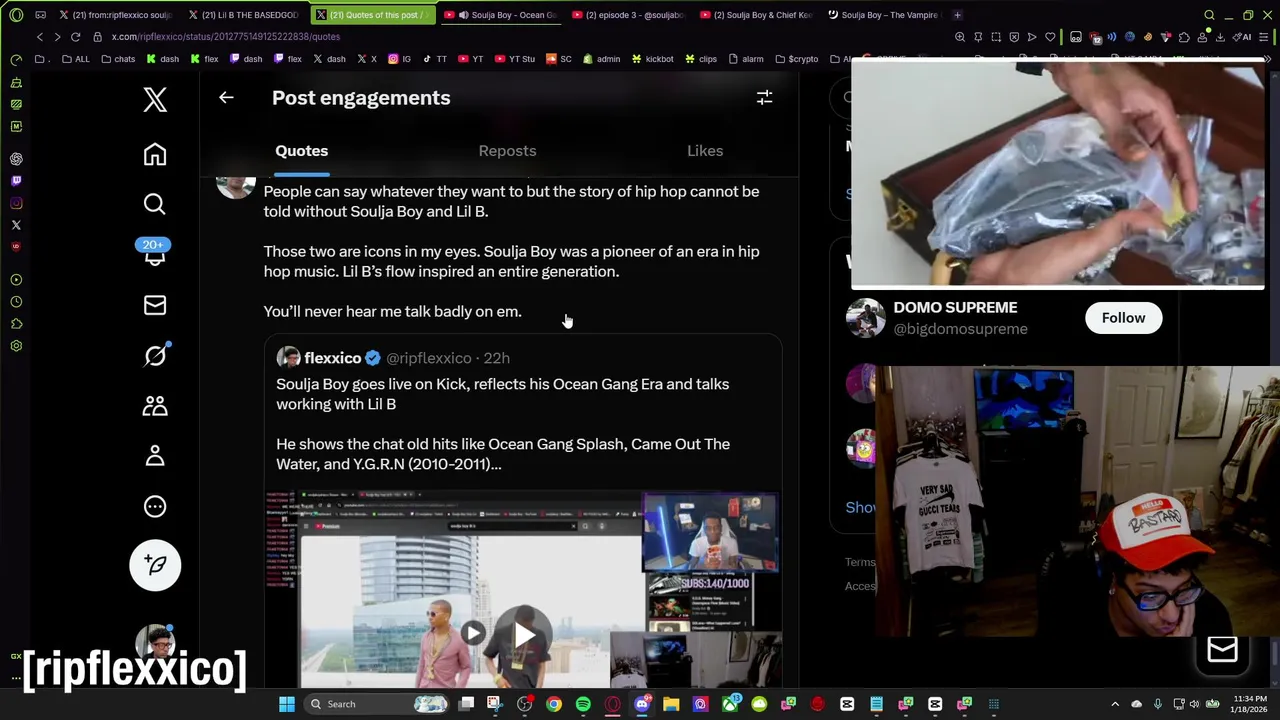Click Opera menu logo at top-left
Screen dimensions: 1280x720
pyautogui.click(x=16, y=15)
